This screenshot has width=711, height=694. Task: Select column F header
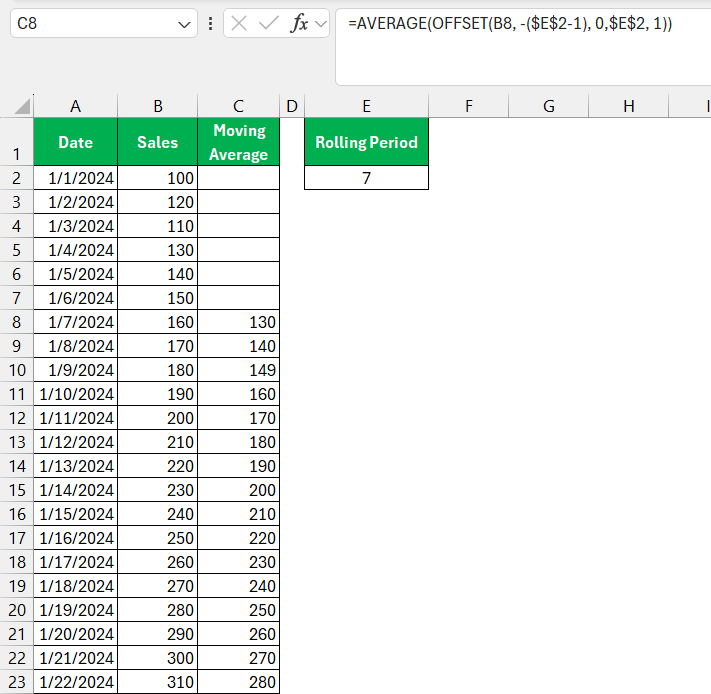coord(468,106)
